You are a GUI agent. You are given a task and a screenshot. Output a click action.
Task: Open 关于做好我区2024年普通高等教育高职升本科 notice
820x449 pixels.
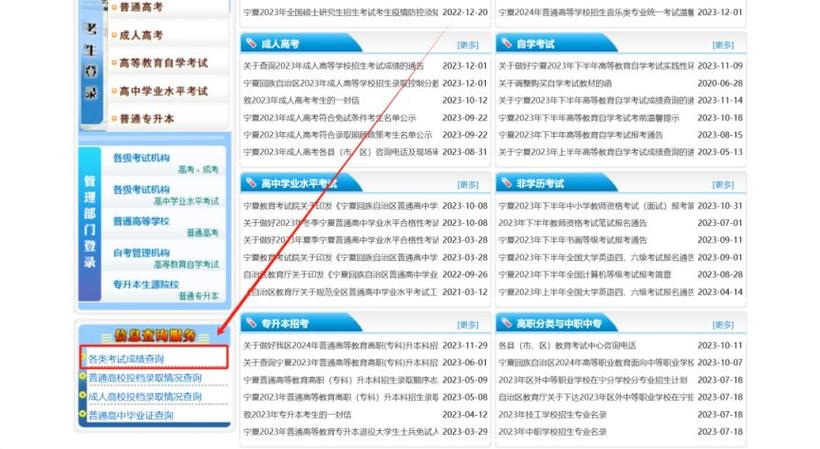(341, 346)
